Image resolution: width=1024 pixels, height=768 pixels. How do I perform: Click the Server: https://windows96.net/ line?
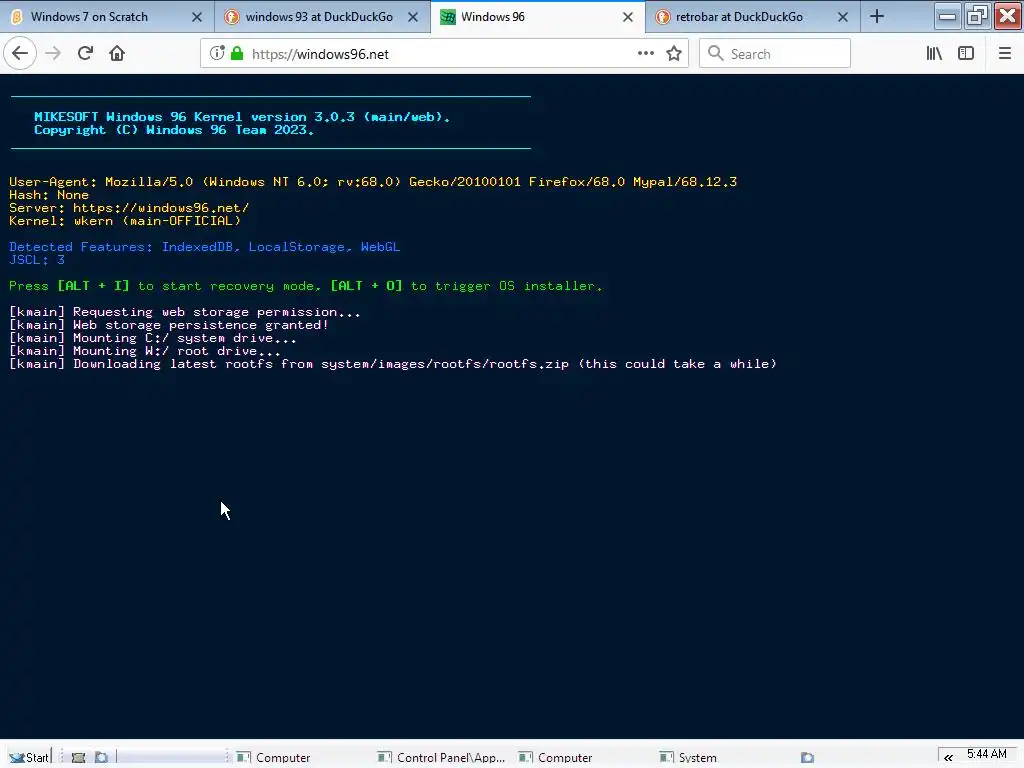129,208
